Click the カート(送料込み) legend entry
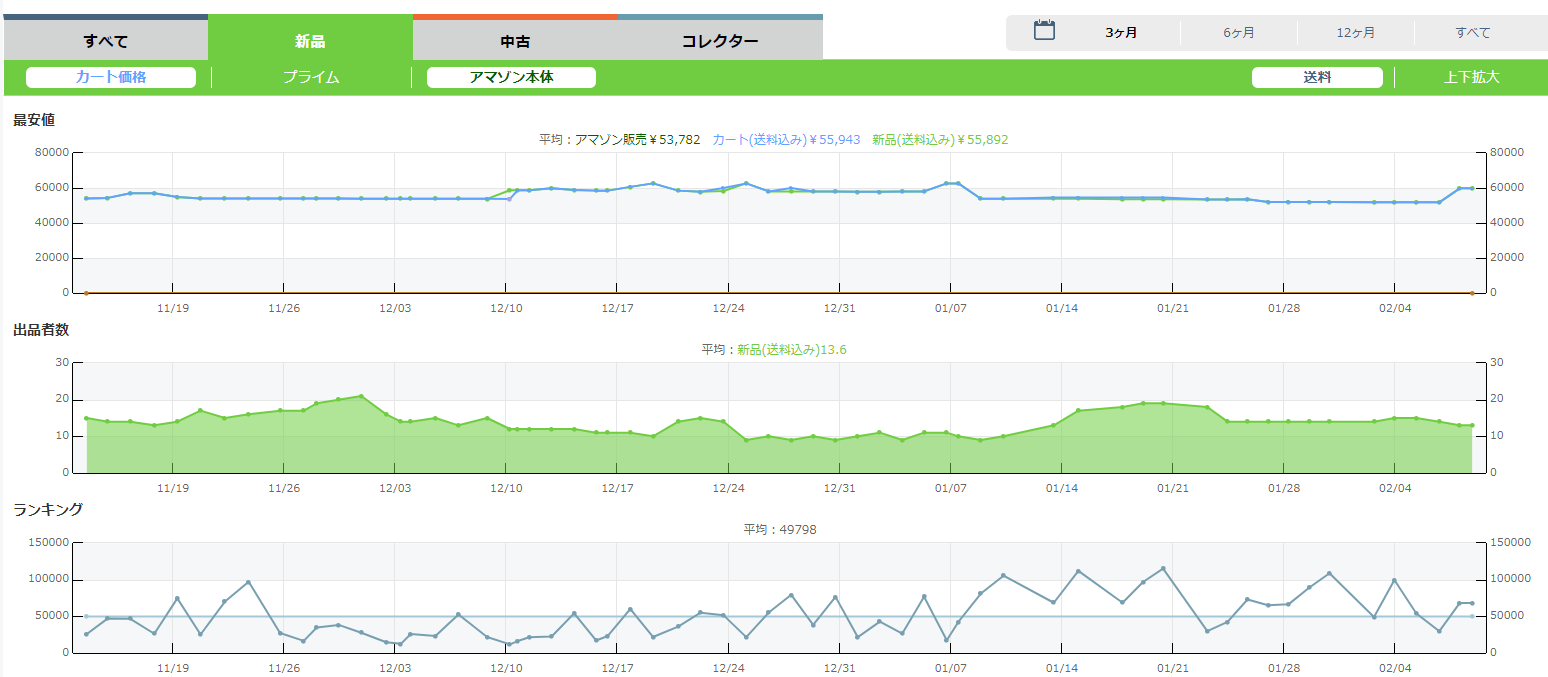 pyautogui.click(x=786, y=140)
